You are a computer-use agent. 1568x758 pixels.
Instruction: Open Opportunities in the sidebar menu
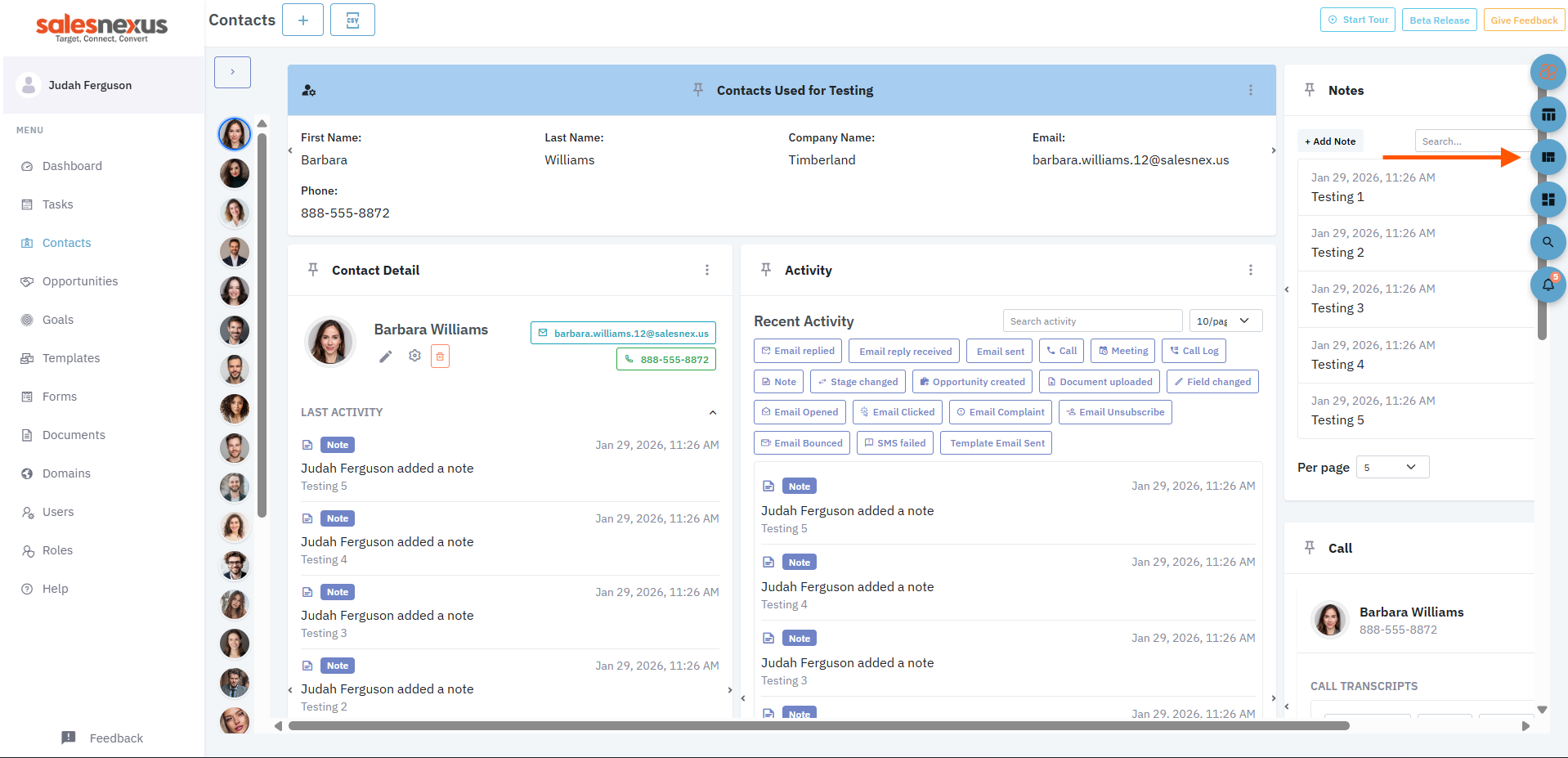(x=80, y=281)
